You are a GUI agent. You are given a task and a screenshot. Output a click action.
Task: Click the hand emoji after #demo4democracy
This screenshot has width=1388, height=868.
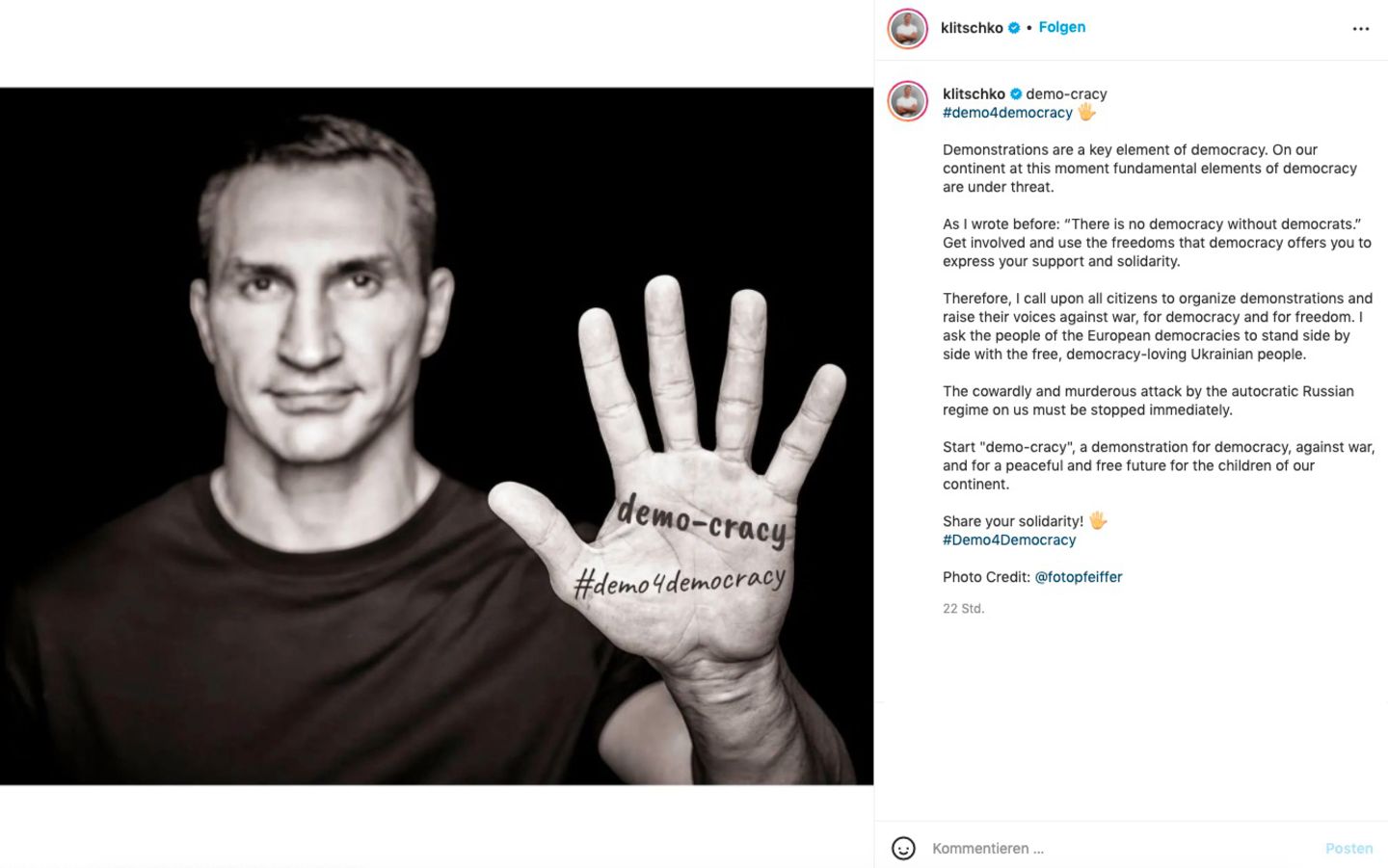click(x=1086, y=112)
